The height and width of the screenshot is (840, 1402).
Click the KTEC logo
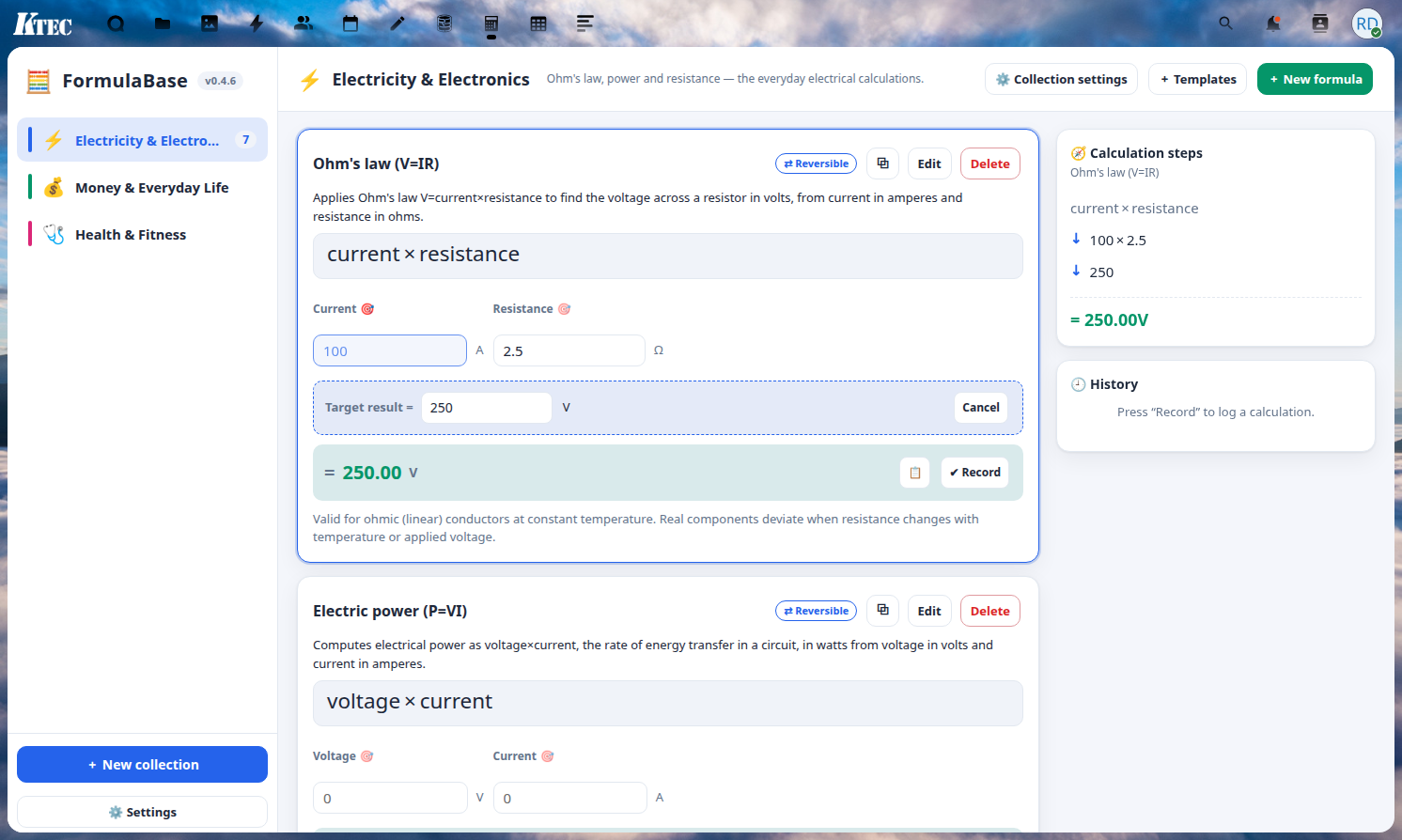tap(42, 23)
